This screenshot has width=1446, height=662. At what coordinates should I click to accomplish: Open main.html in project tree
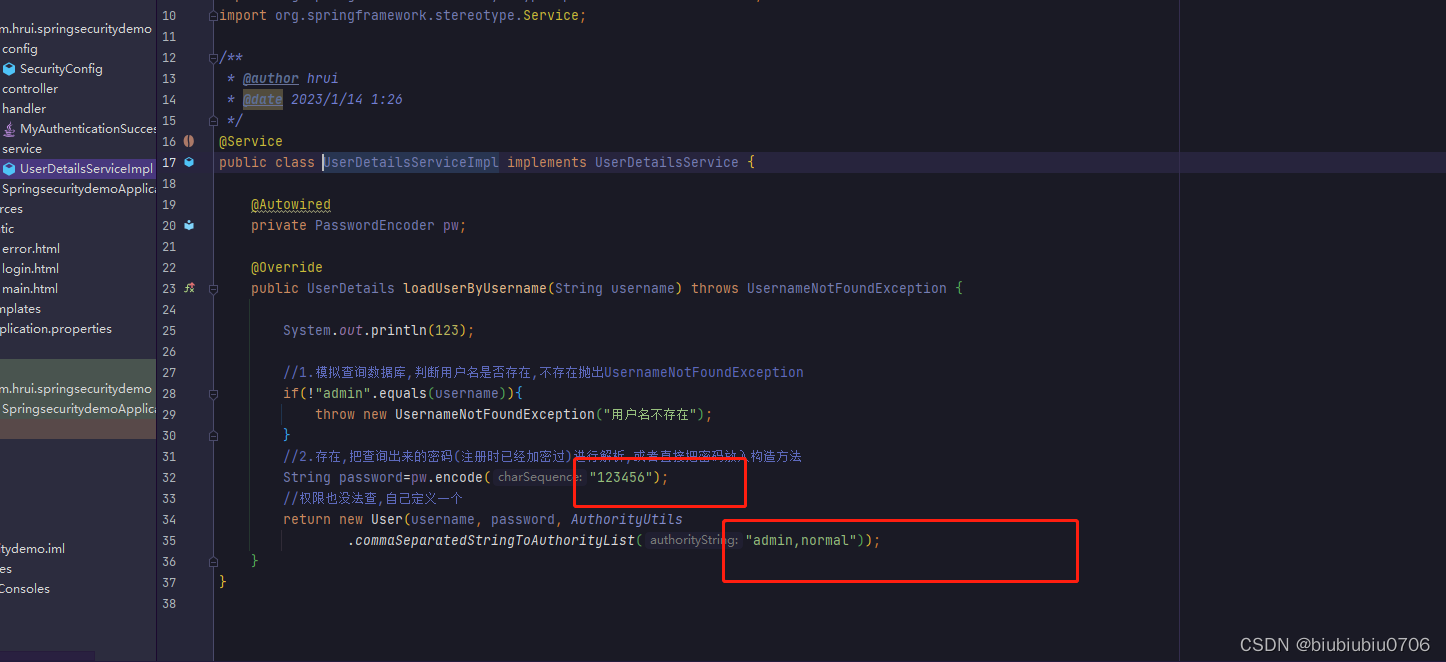[x=30, y=288]
